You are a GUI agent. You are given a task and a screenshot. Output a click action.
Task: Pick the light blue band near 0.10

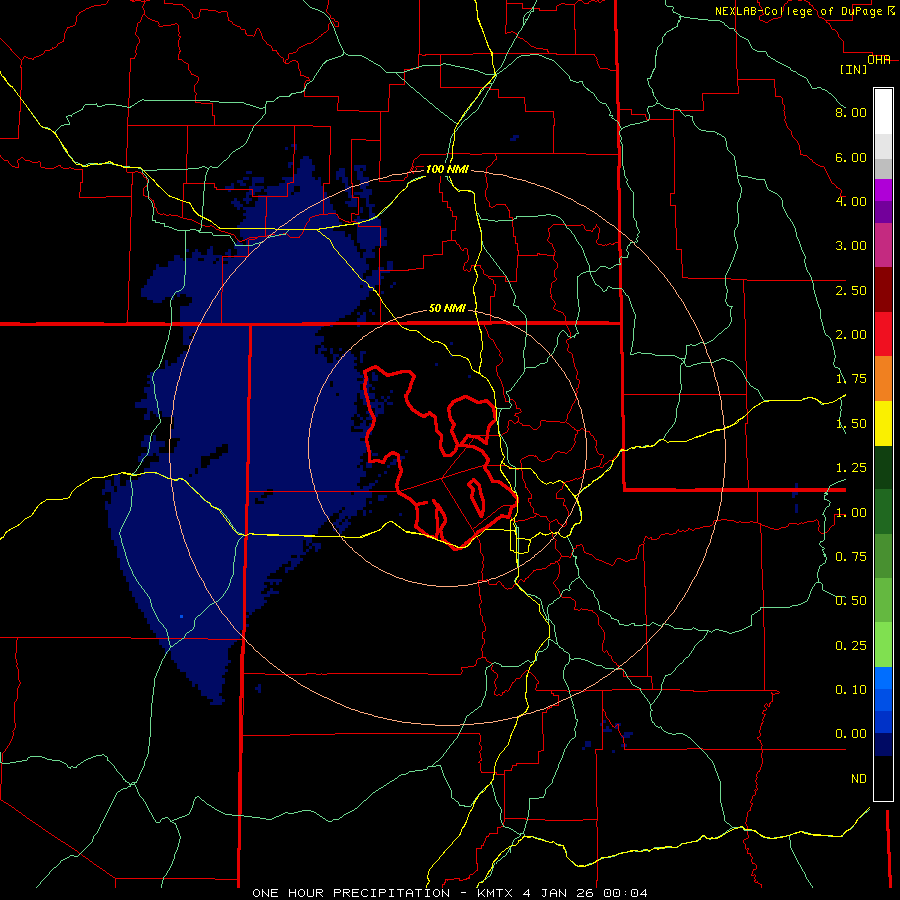click(x=883, y=678)
